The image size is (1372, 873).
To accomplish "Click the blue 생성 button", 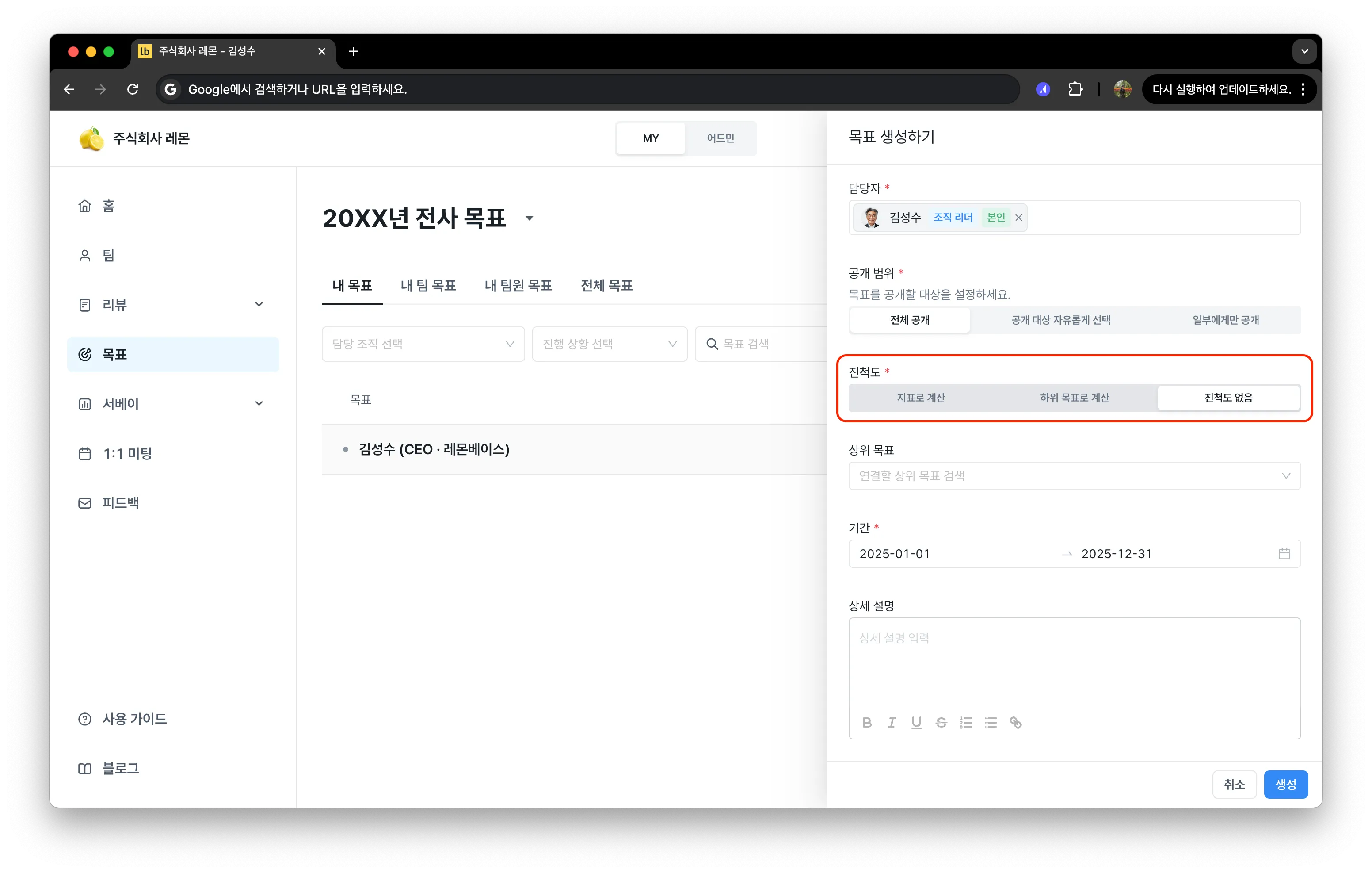I will coord(1285,784).
